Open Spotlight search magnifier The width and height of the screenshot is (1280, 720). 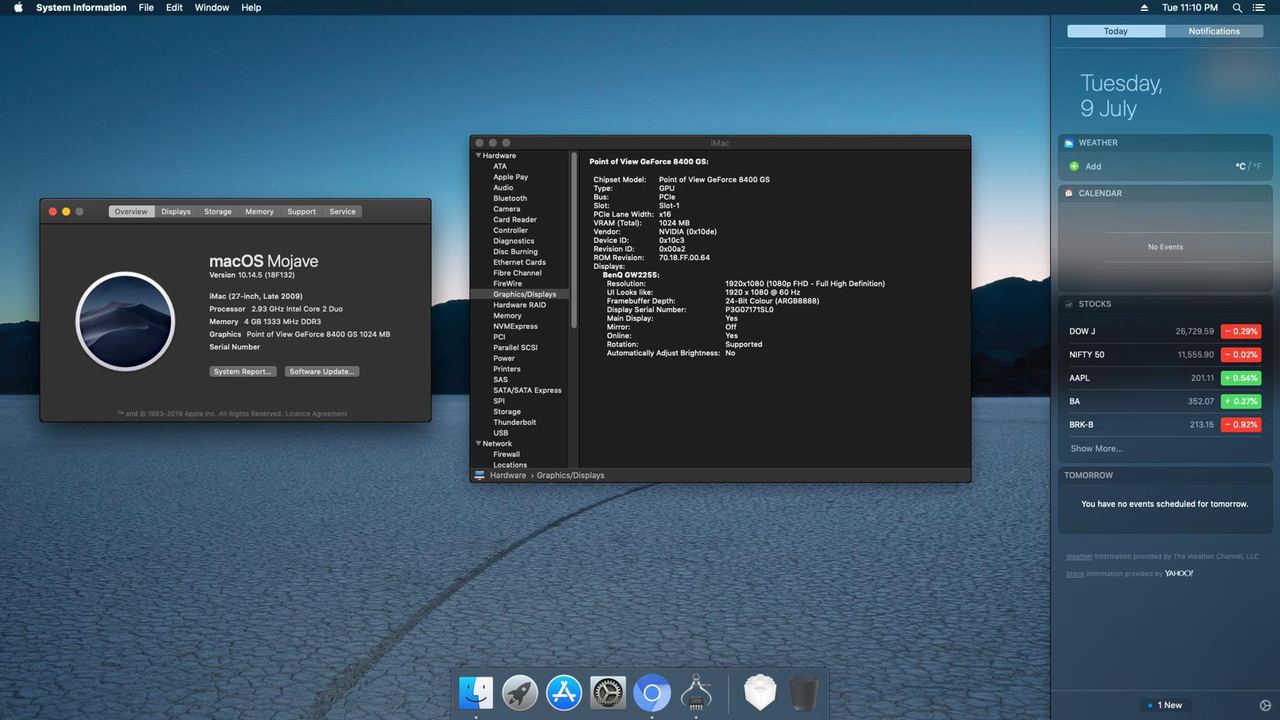[1237, 7]
